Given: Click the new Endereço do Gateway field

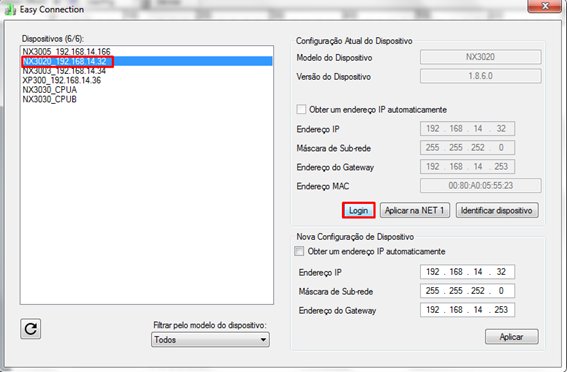Looking at the screenshot, I should [467, 310].
